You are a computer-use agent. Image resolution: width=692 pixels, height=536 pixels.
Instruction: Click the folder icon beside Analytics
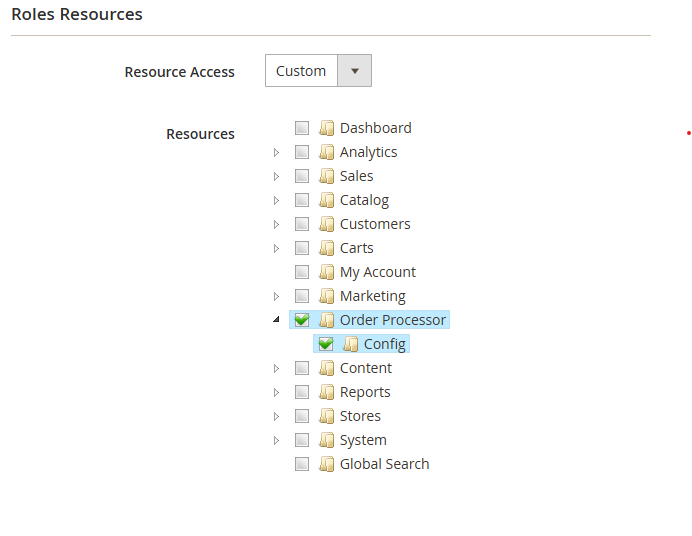[326, 152]
